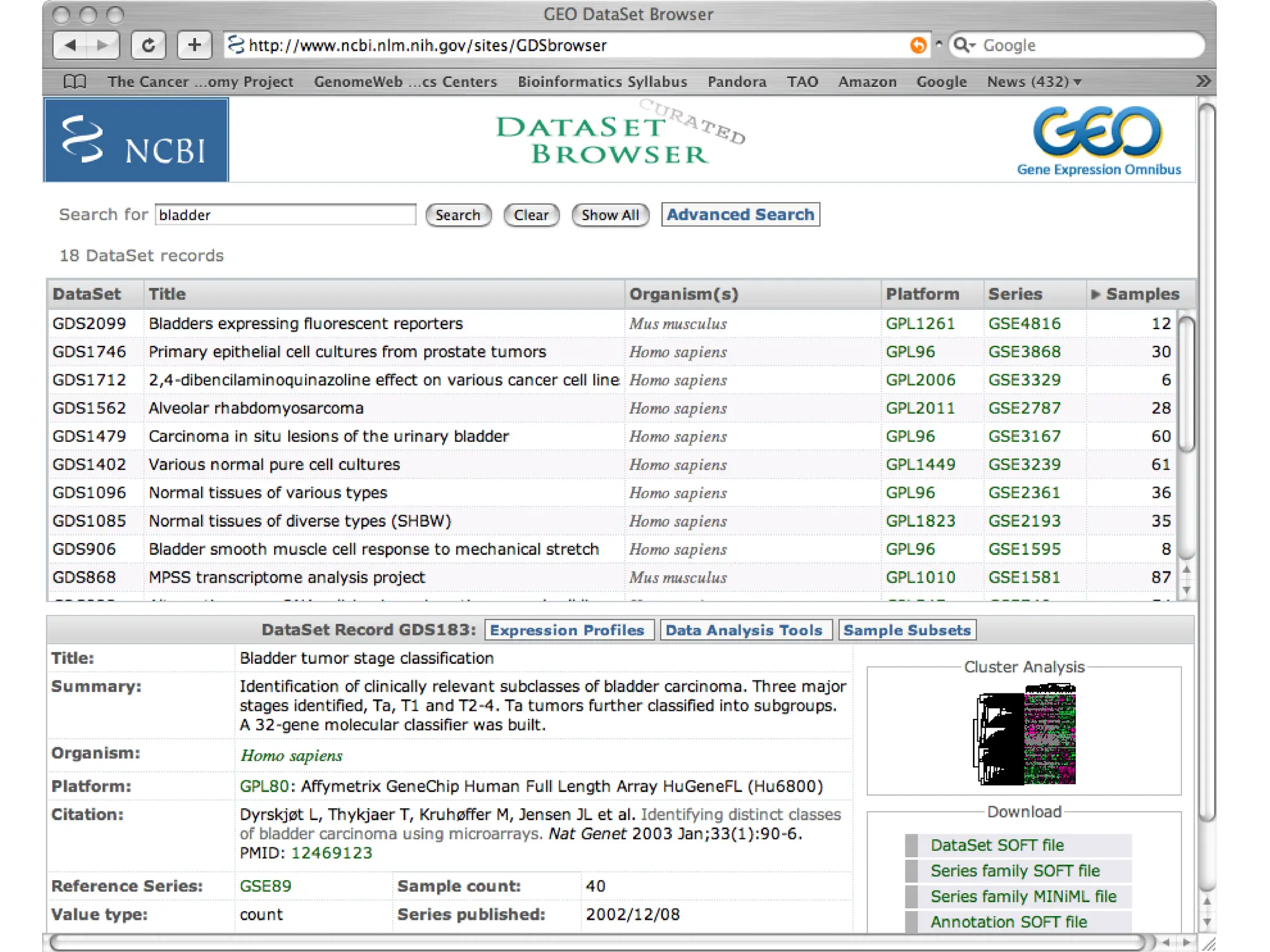The height and width of the screenshot is (952, 1270).
Task: Click the orange RSS snapback icon in address bar
Action: coord(918,45)
